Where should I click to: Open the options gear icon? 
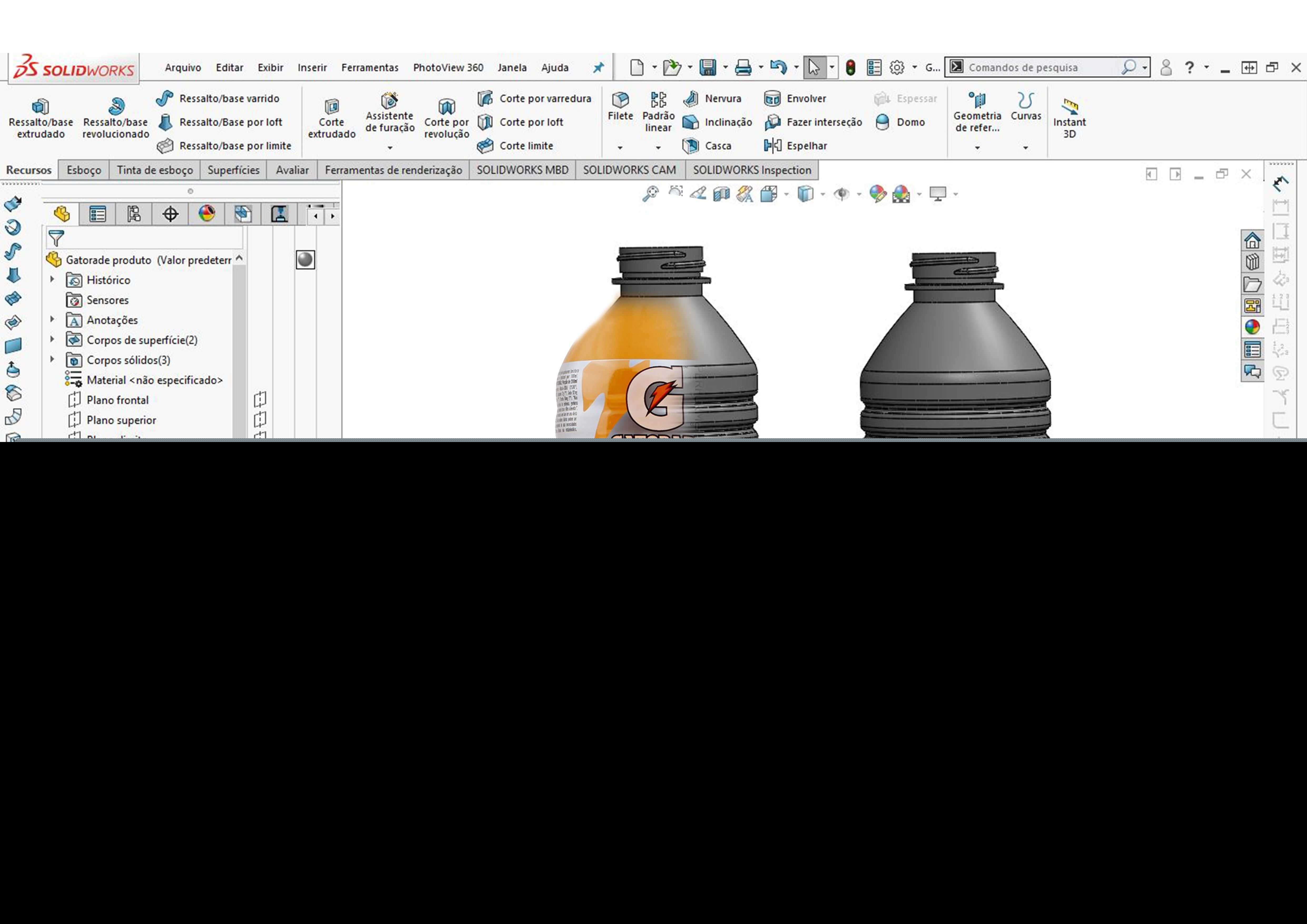coord(897,68)
